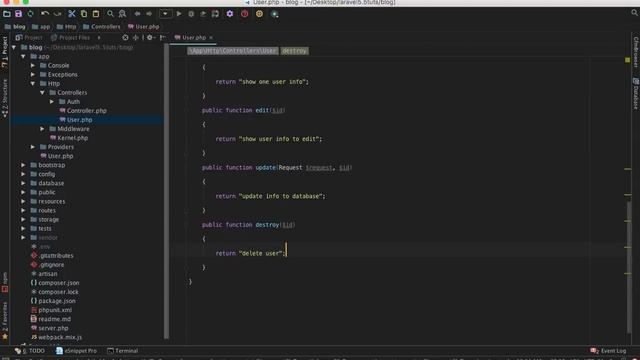Click the Replace icon next to Find
Screen dimensions: 640x360
(122, 14)
